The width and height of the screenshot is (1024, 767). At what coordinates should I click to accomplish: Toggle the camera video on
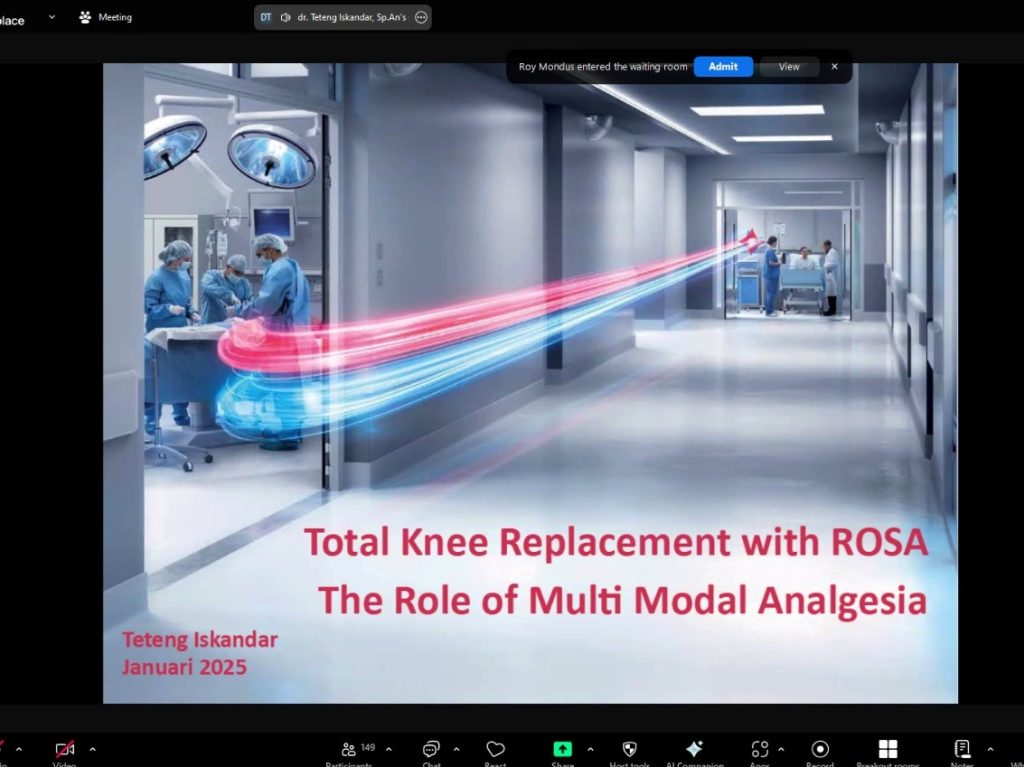[65, 750]
